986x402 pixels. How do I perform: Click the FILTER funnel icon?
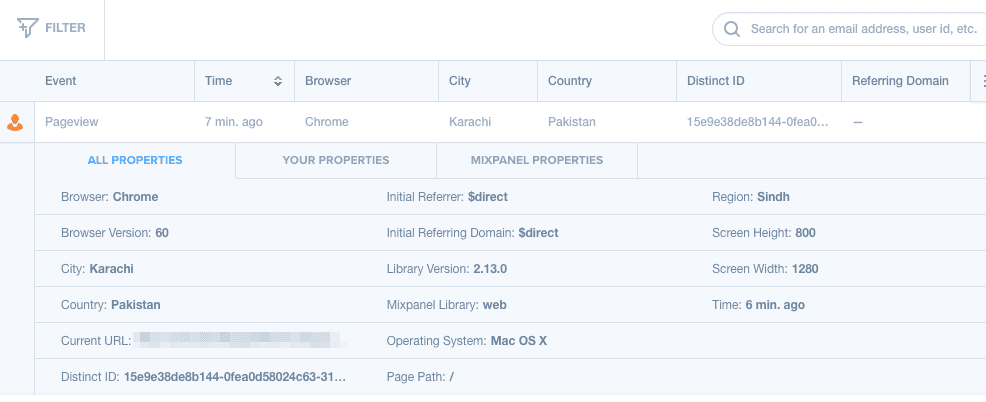click(27, 28)
